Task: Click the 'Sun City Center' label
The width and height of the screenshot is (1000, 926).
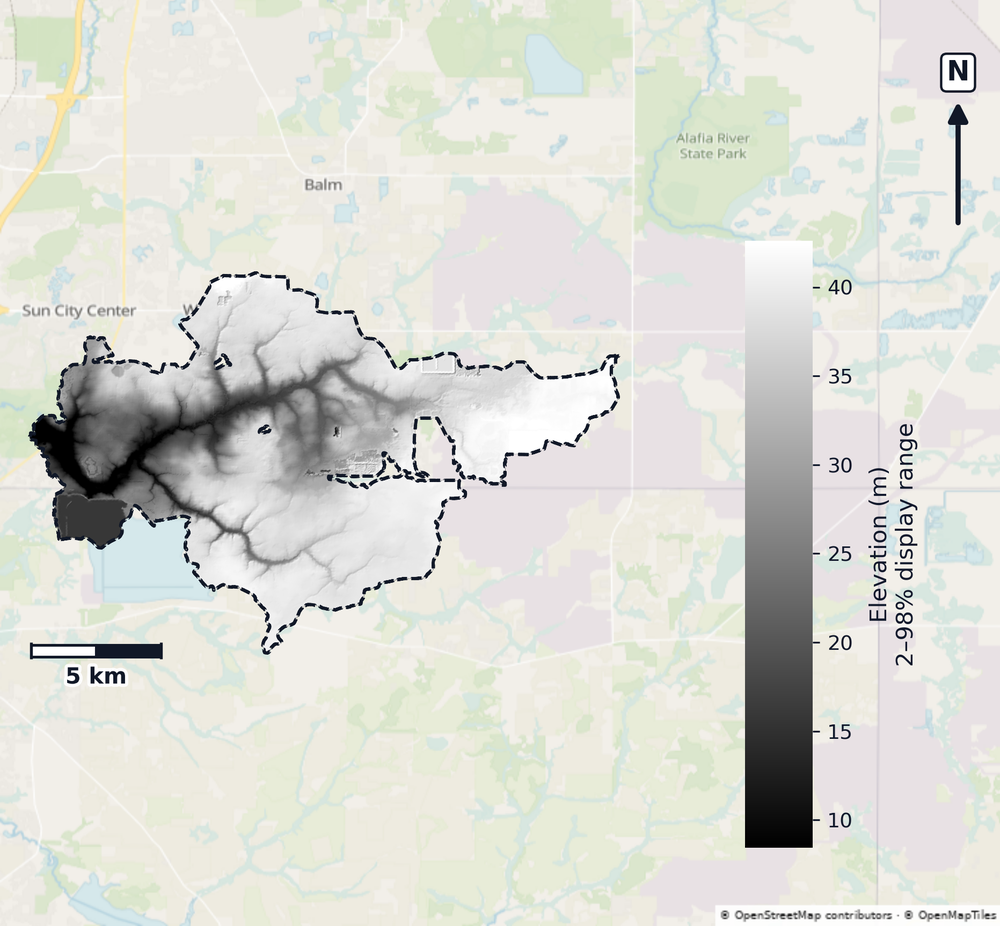Action: coord(79,311)
